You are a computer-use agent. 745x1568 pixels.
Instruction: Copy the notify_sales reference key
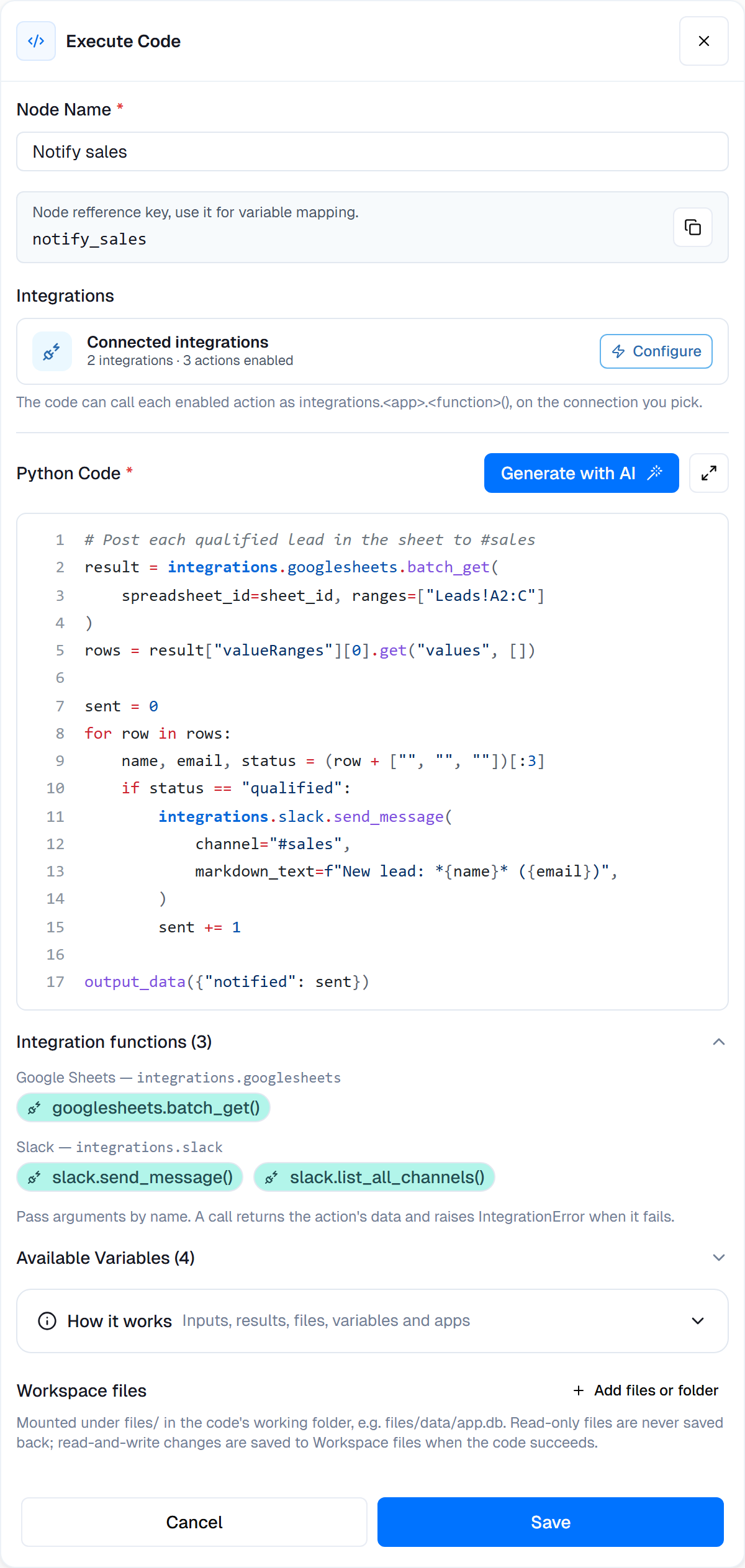pos(693,227)
